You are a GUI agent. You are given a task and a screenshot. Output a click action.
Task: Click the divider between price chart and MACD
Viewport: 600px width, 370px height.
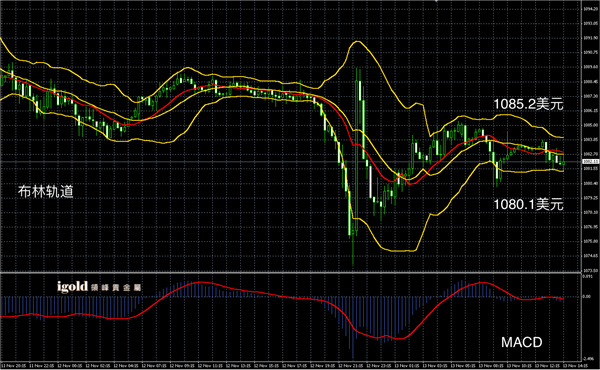[x=291, y=272]
